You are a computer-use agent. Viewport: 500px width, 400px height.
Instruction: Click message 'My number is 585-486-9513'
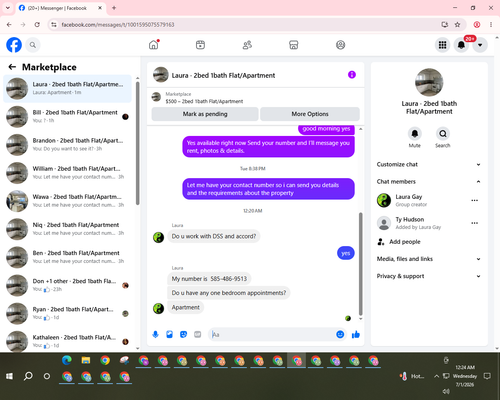[x=209, y=279]
